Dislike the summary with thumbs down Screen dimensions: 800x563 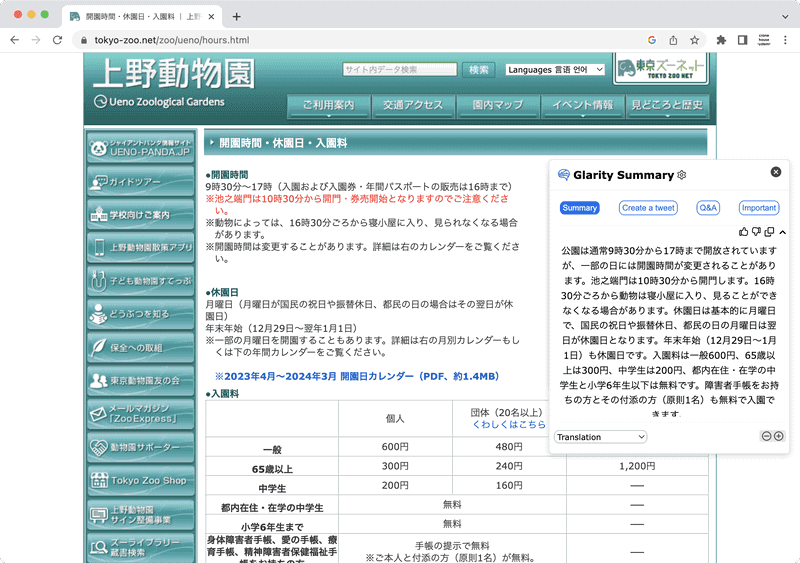pyautogui.click(x=756, y=232)
